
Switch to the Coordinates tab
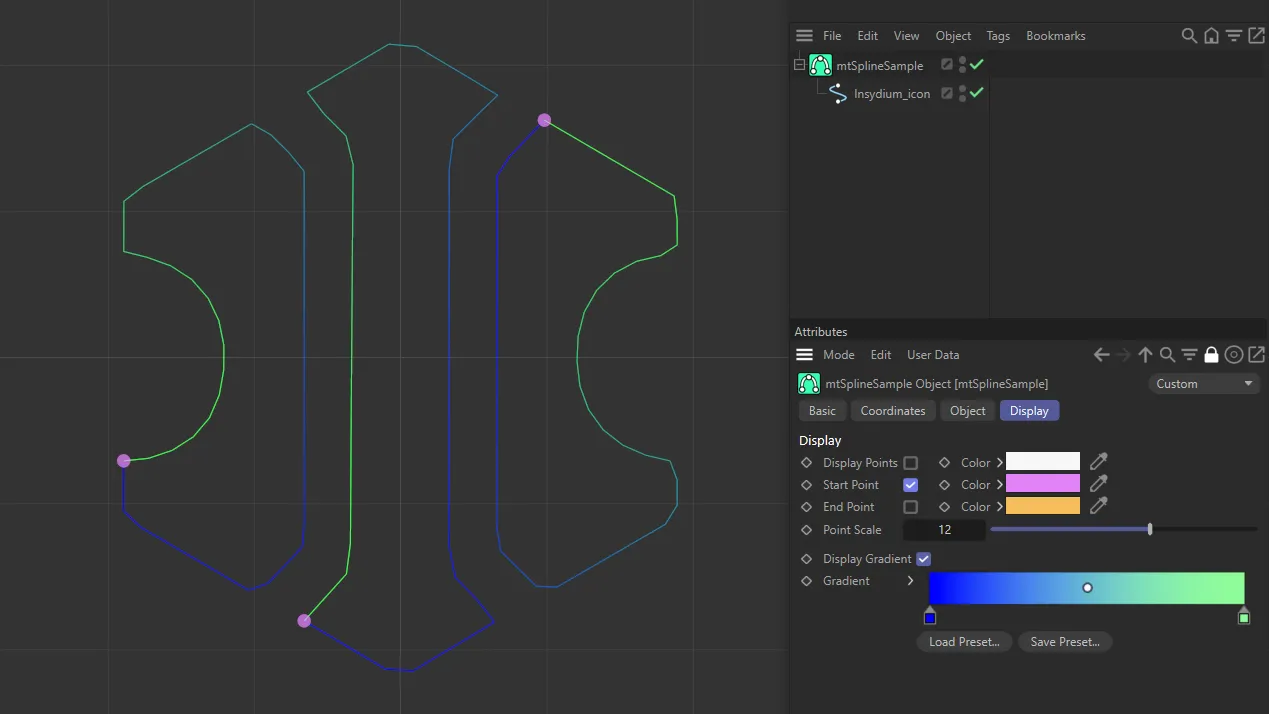click(x=893, y=410)
